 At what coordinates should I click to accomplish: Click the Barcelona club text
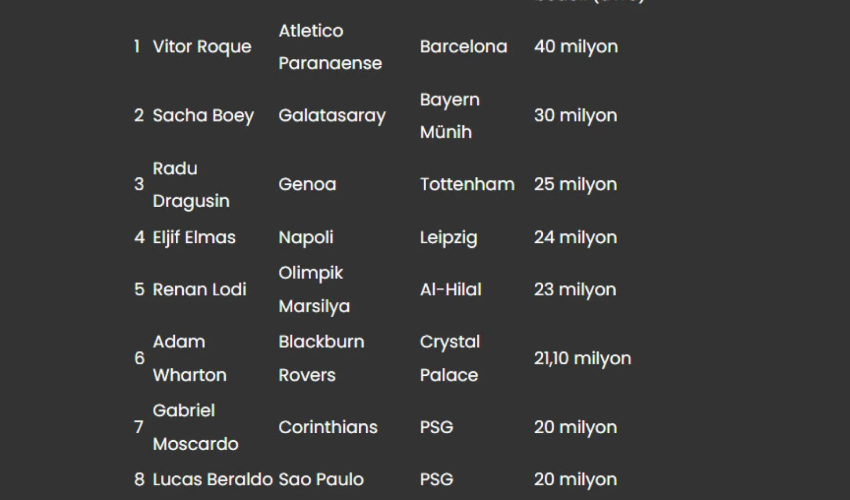(x=463, y=47)
